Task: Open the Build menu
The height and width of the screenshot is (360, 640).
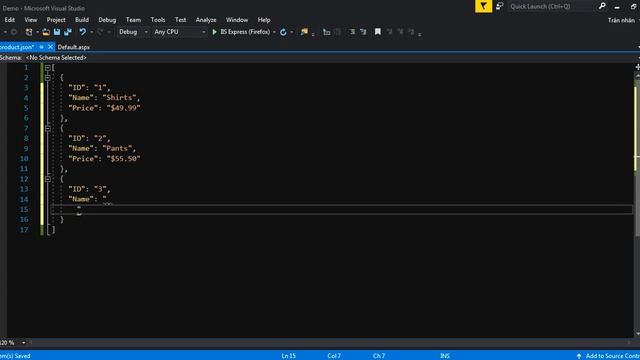Action: pyautogui.click(x=82, y=20)
